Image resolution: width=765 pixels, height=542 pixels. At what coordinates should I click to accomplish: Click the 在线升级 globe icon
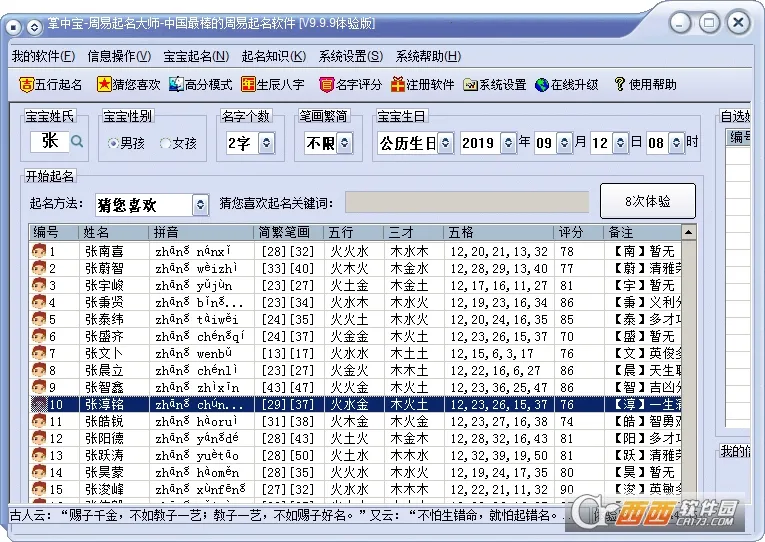542,85
